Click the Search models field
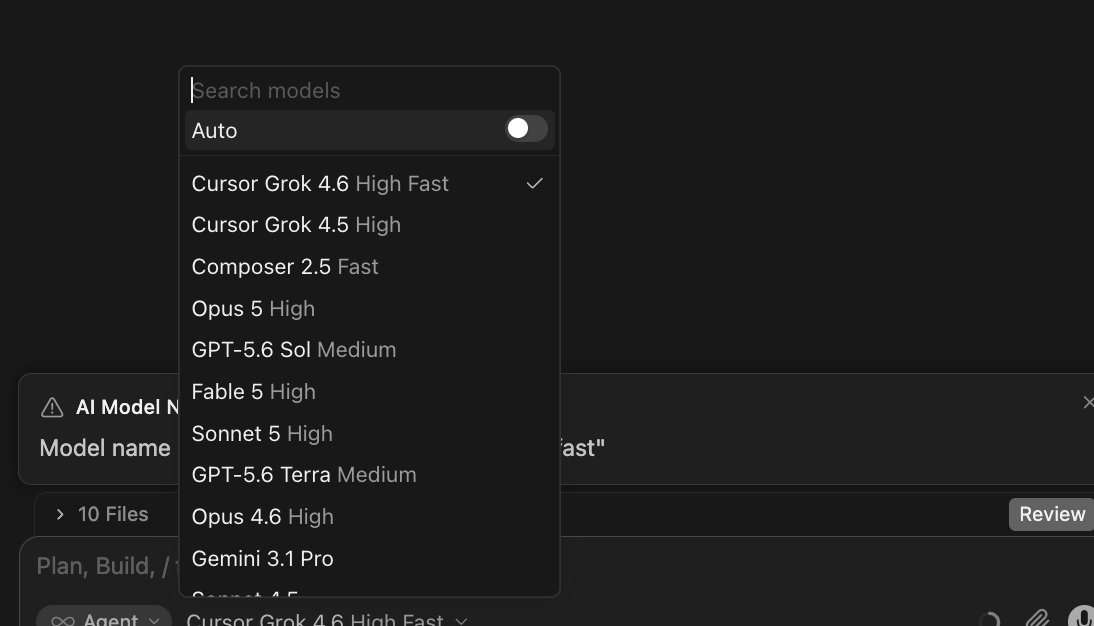Screen dimensions: 1094x626 (369, 91)
